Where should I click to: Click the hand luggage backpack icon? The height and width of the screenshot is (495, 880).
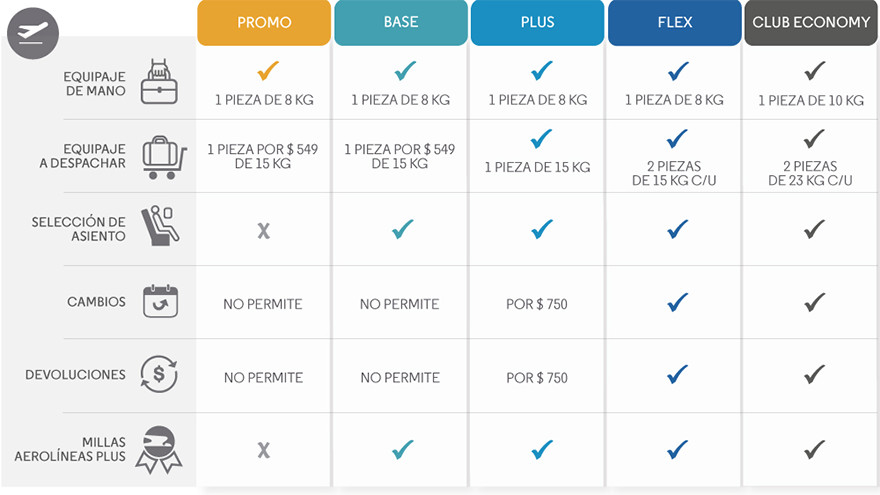pyautogui.click(x=159, y=82)
